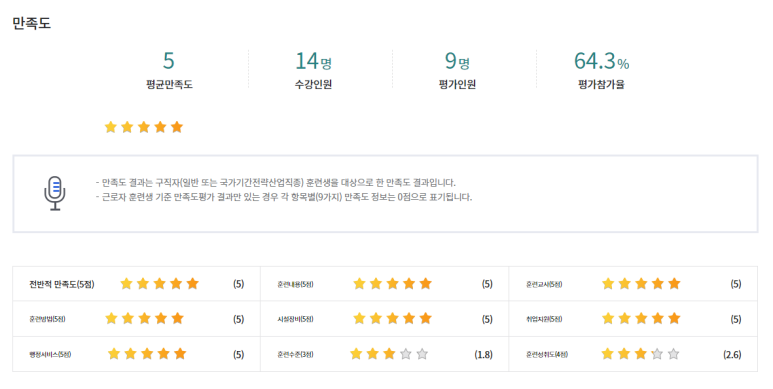Click the 수강인원 14명 figure

tap(313, 61)
